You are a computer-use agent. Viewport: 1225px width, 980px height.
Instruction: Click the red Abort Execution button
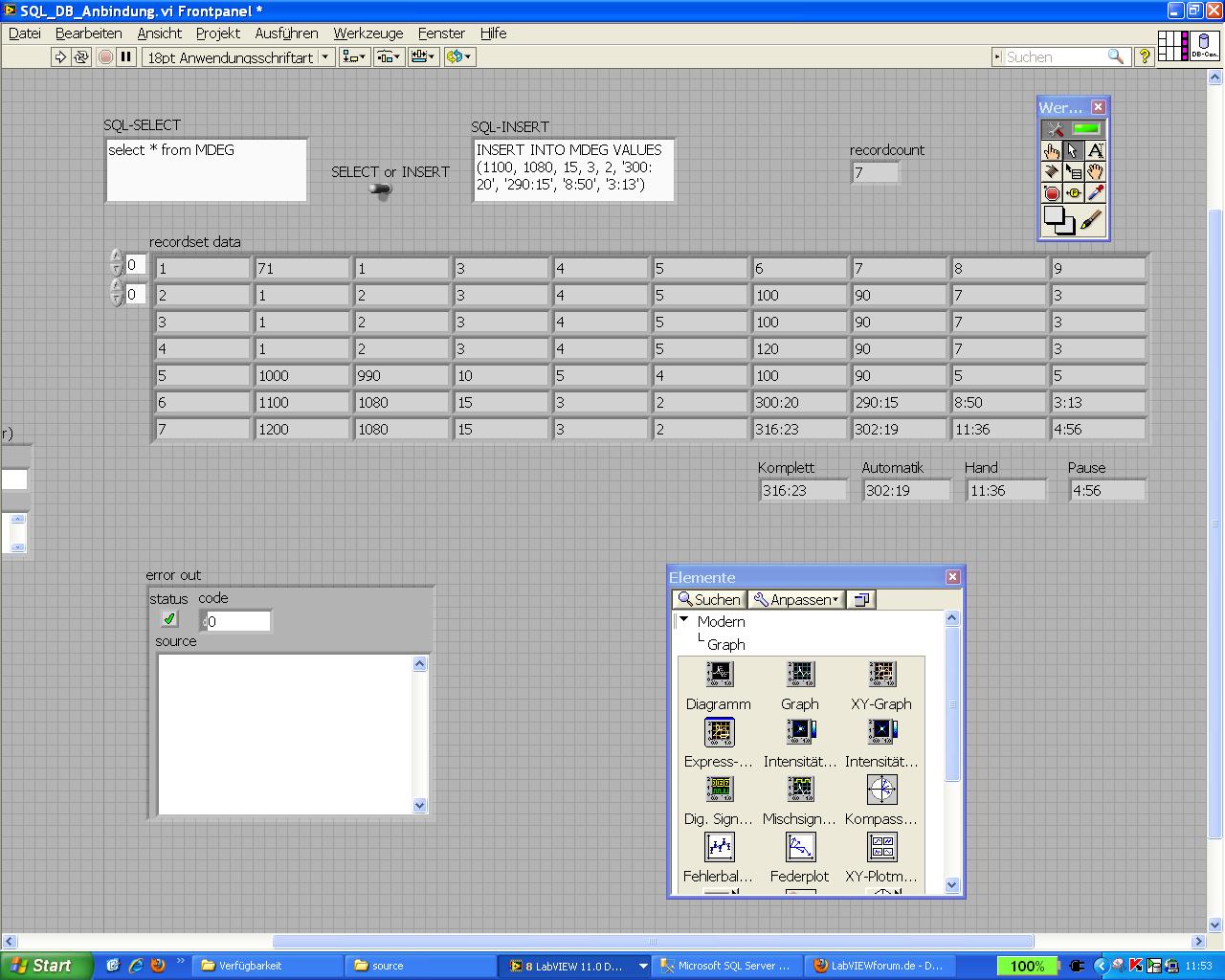[105, 57]
